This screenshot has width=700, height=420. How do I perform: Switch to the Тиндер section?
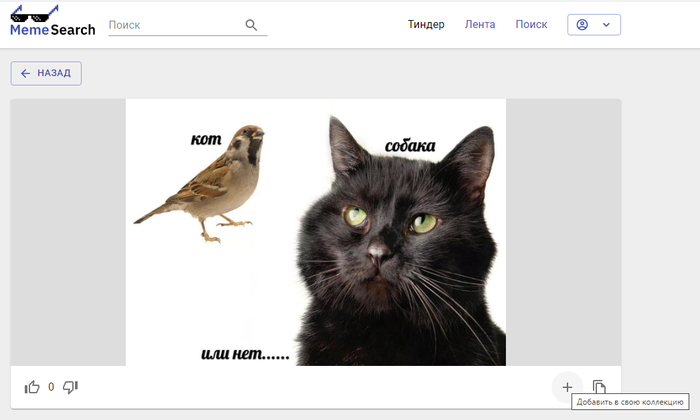tap(426, 25)
